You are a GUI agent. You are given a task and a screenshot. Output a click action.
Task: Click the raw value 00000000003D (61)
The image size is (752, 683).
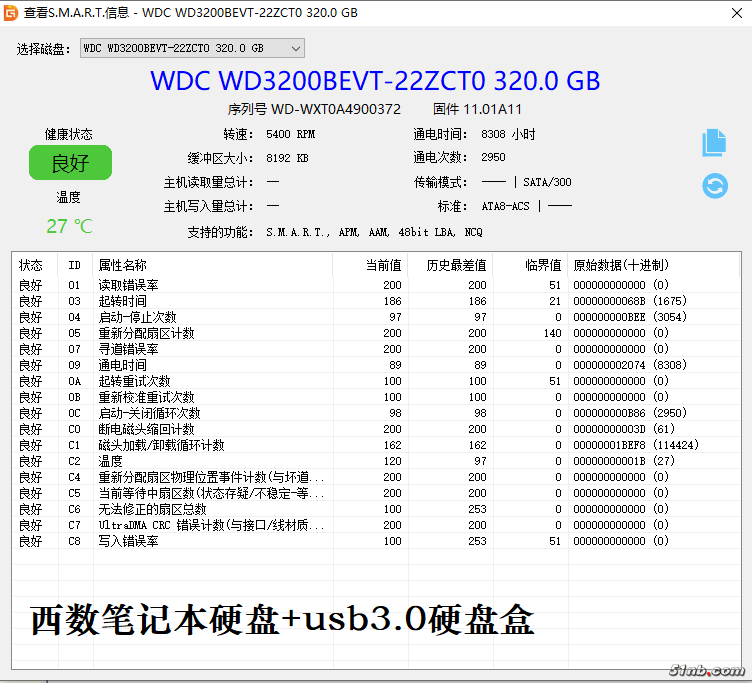point(624,429)
